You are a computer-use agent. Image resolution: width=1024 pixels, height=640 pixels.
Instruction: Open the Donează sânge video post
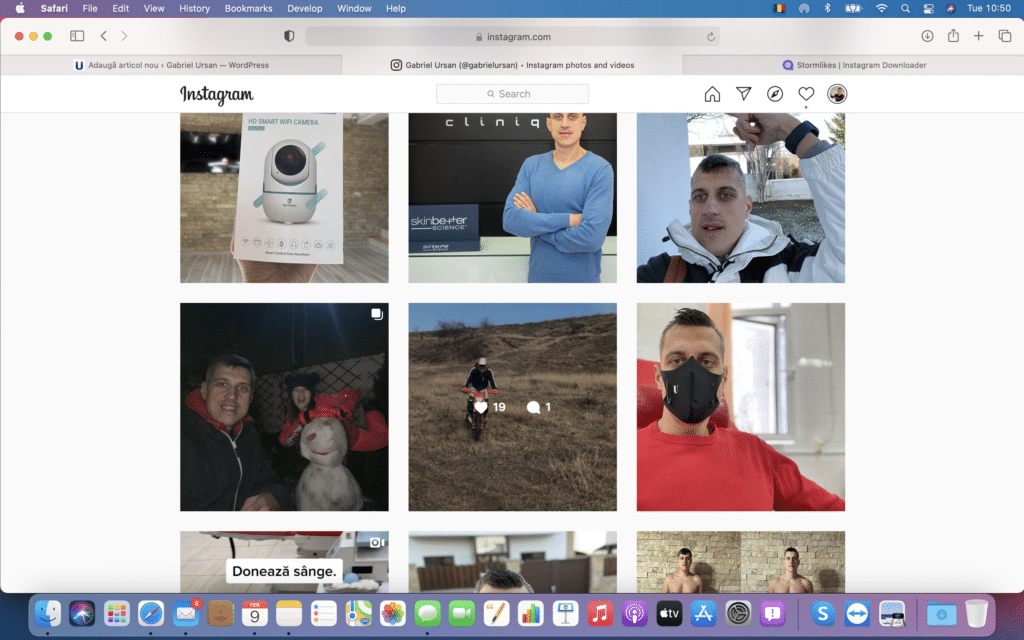284,562
